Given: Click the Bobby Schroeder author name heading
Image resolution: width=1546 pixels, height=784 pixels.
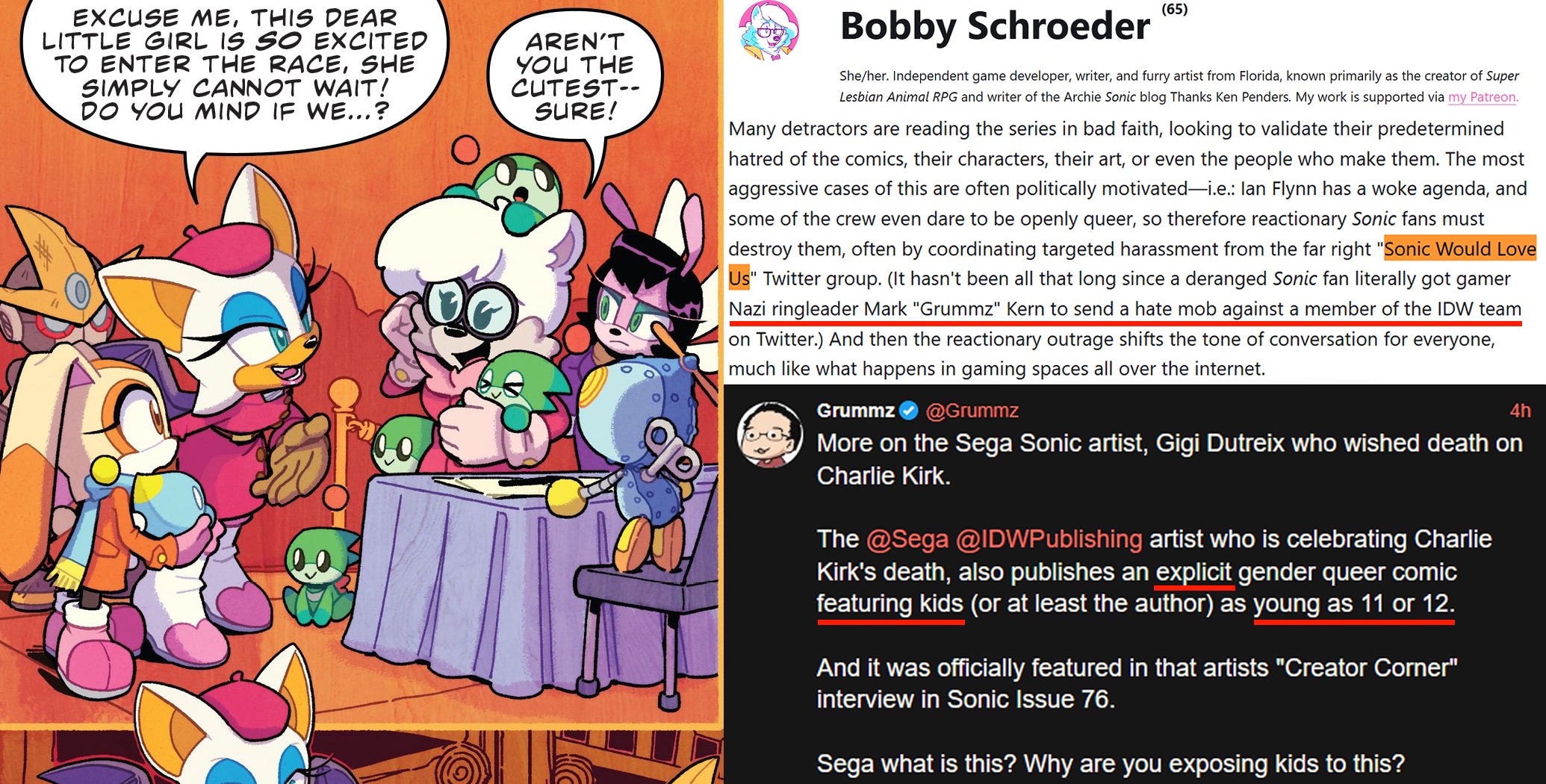Looking at the screenshot, I should pyautogui.click(x=995, y=27).
